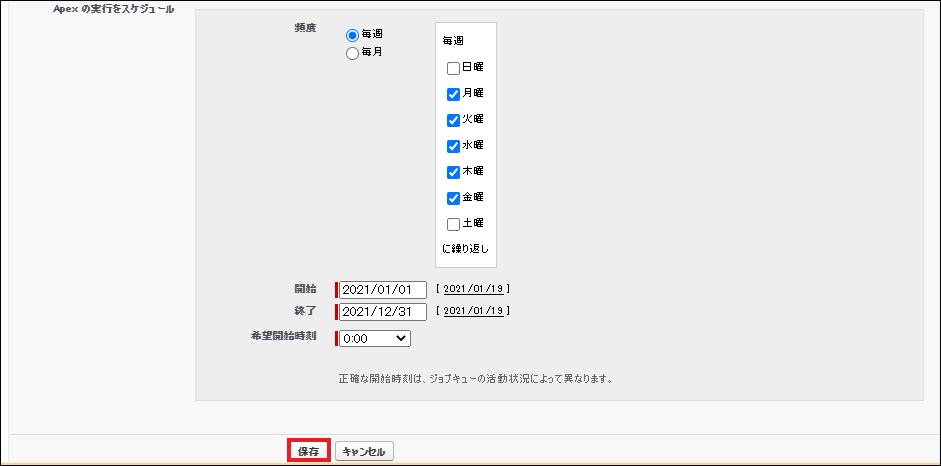Screen dimensions: 941x466
Task: Click the Apex の実行をスケジュール section label
Action: click(x=113, y=9)
